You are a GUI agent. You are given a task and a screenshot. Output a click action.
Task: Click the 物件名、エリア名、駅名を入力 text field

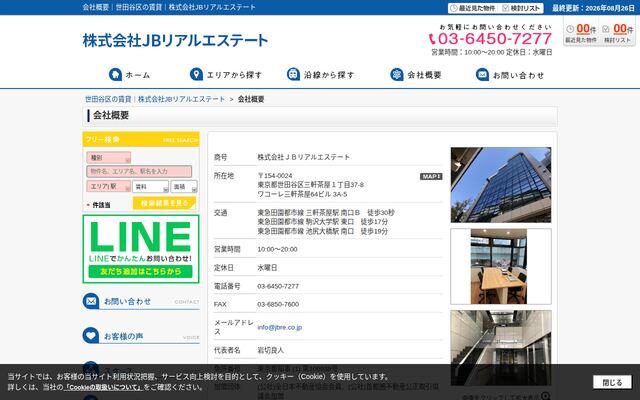139,171
